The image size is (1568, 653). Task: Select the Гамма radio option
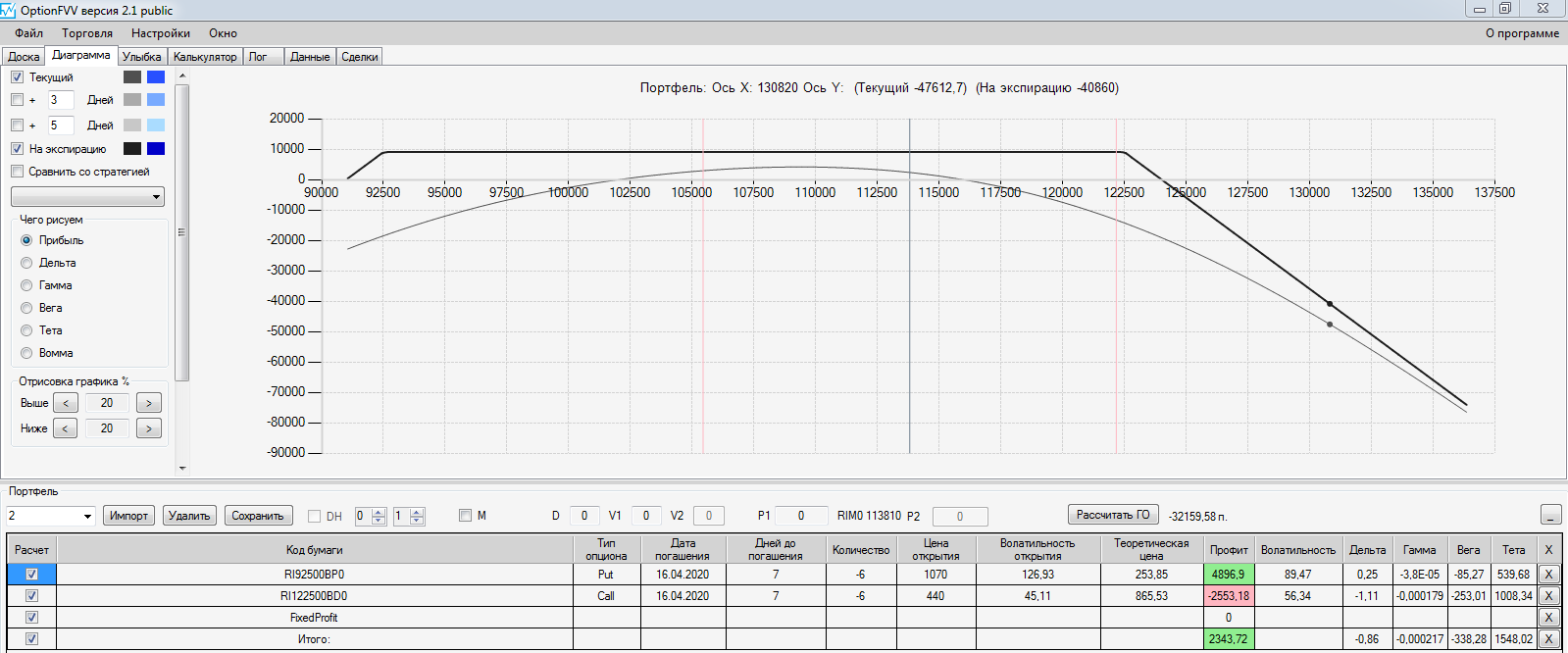pyautogui.click(x=26, y=285)
